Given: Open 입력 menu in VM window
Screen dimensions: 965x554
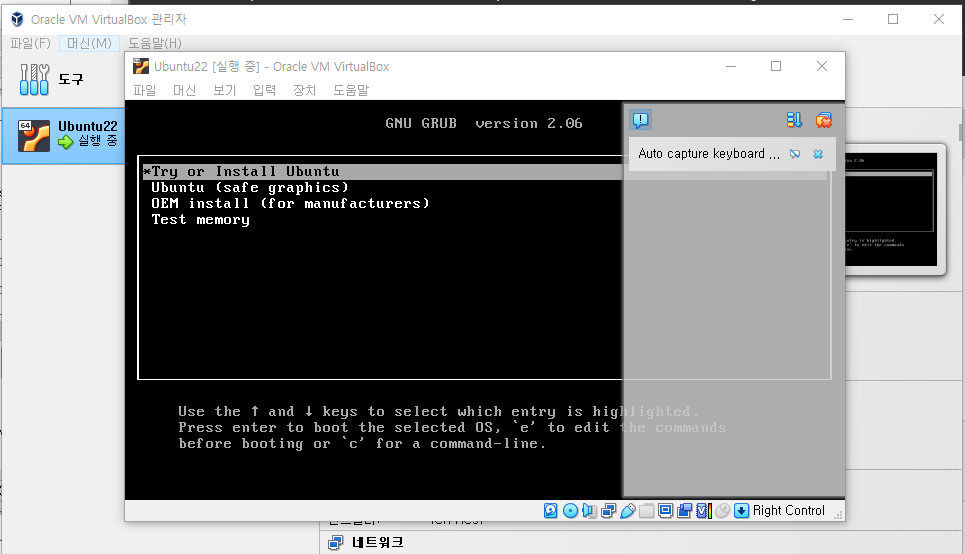Looking at the screenshot, I should pos(265,90).
